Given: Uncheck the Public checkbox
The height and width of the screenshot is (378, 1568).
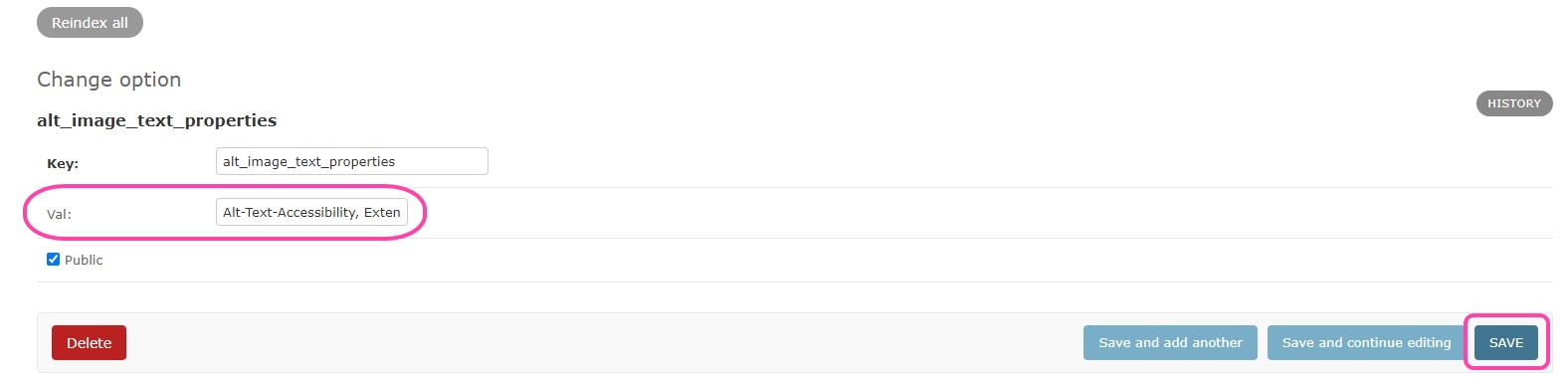Looking at the screenshot, I should click(54, 260).
